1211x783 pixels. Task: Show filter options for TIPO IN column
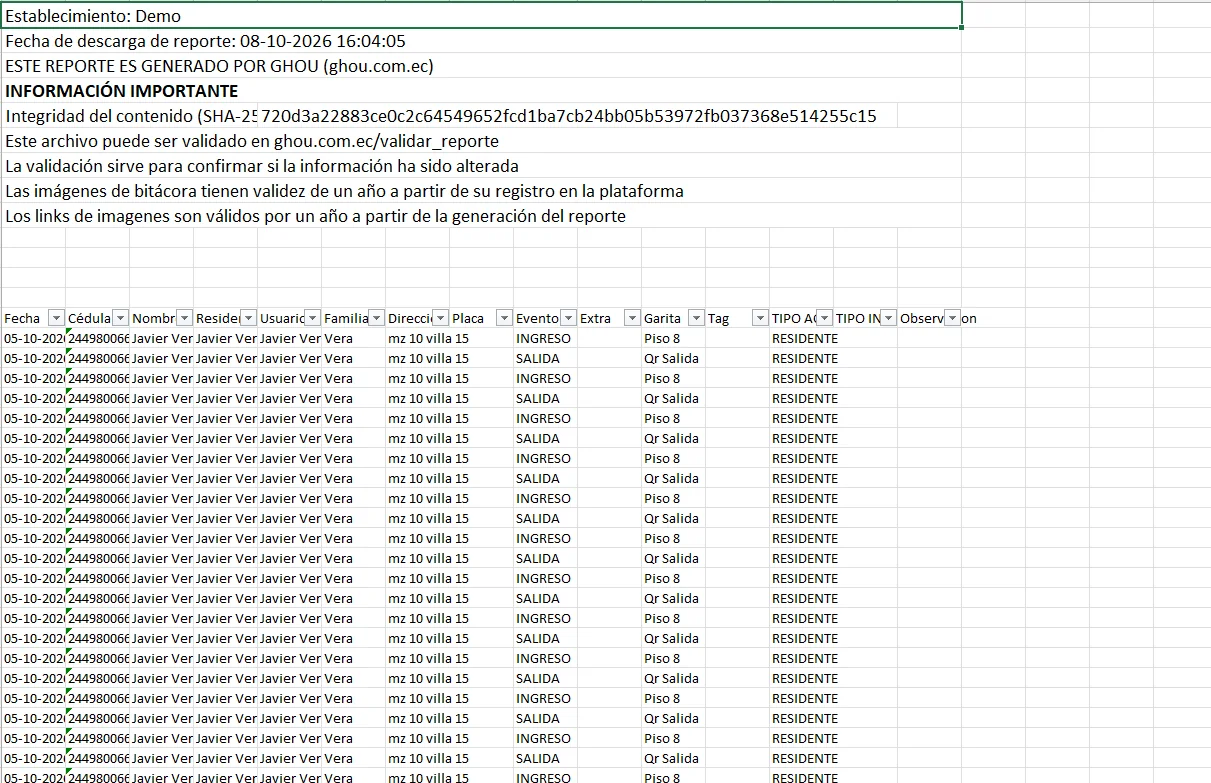(x=888, y=318)
